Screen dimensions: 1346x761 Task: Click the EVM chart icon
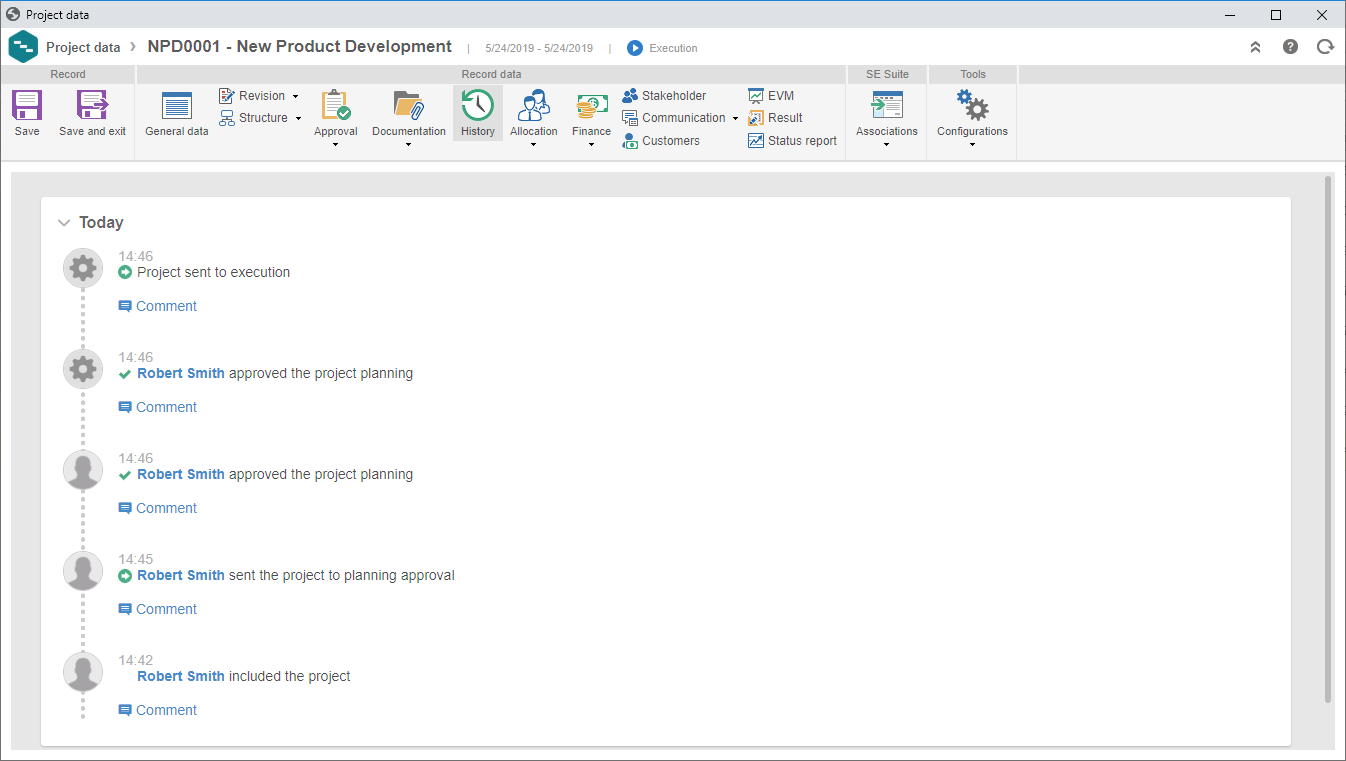point(756,96)
